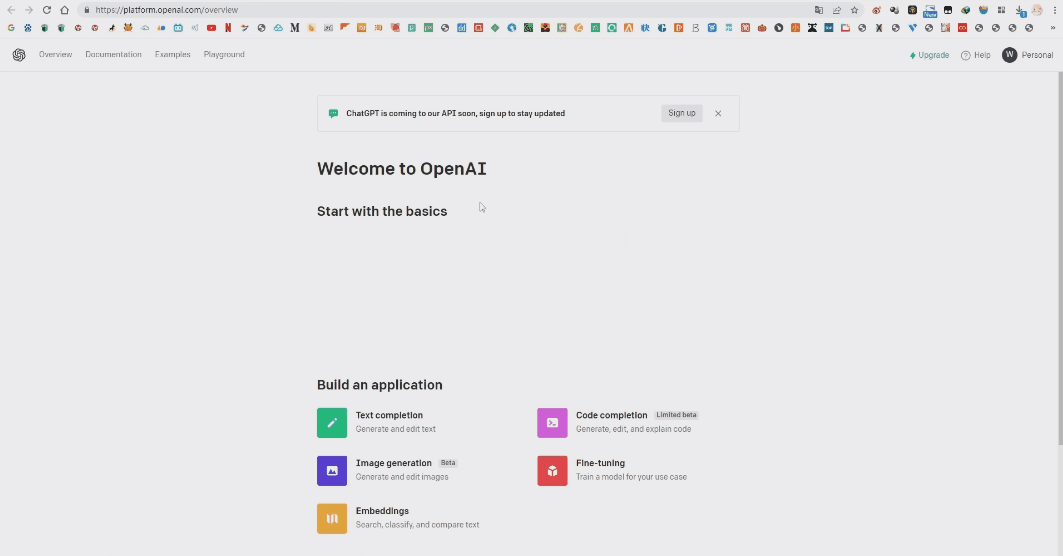
Task: Open the Image generation purple icon
Action: [x=332, y=471]
